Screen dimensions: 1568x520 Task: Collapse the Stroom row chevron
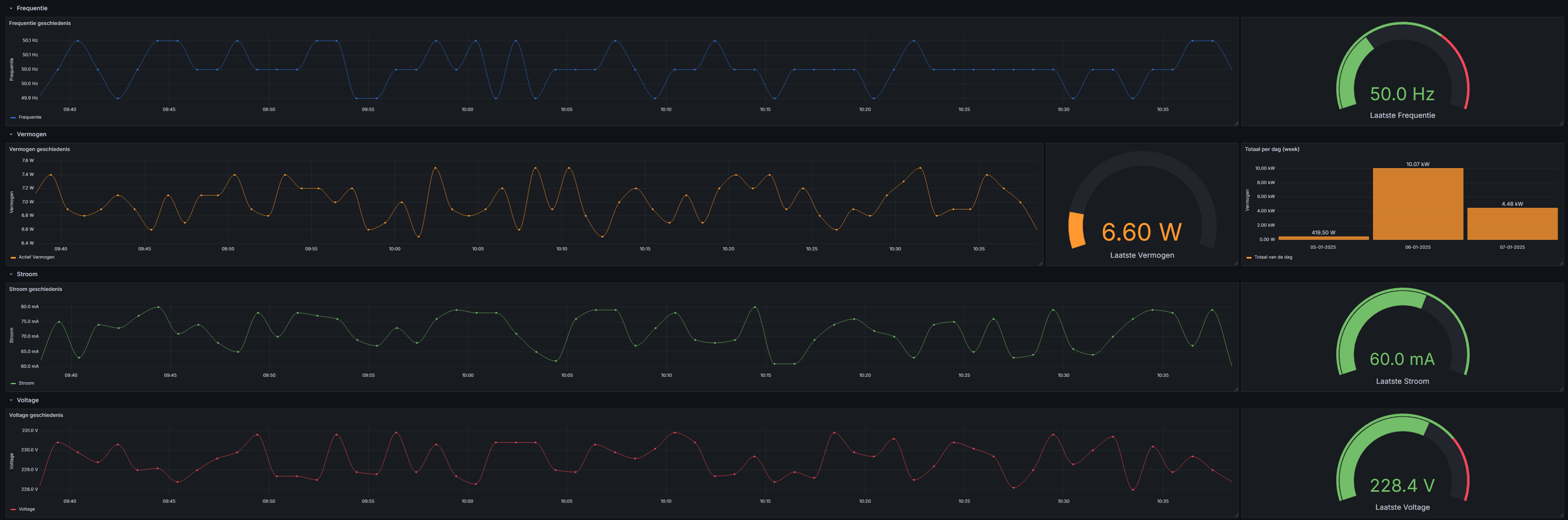point(11,275)
